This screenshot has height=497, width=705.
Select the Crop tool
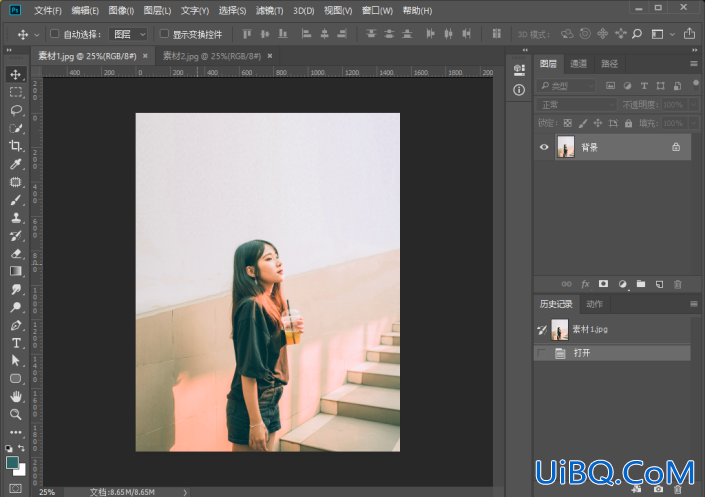[x=16, y=146]
